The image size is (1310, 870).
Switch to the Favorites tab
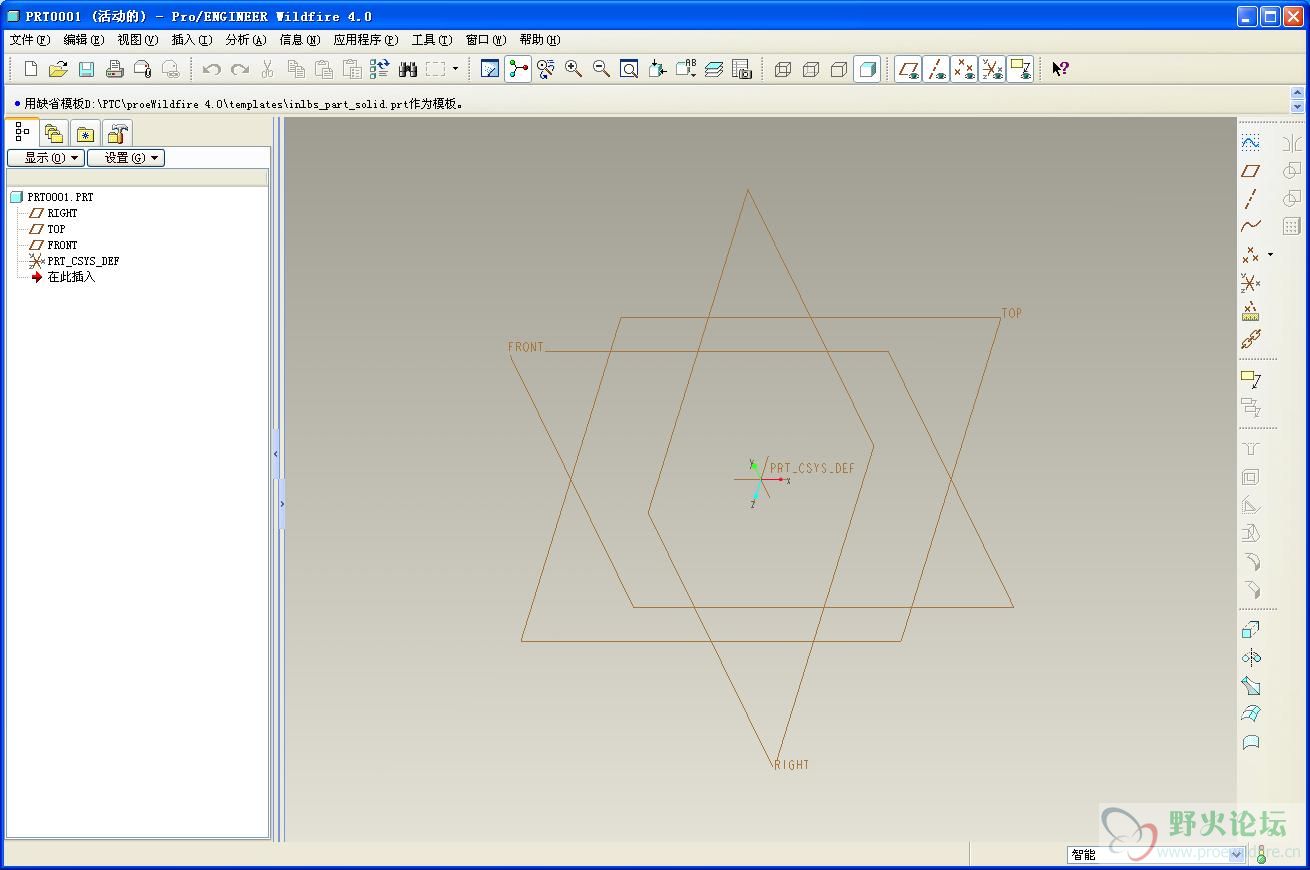pyautogui.click(x=86, y=133)
